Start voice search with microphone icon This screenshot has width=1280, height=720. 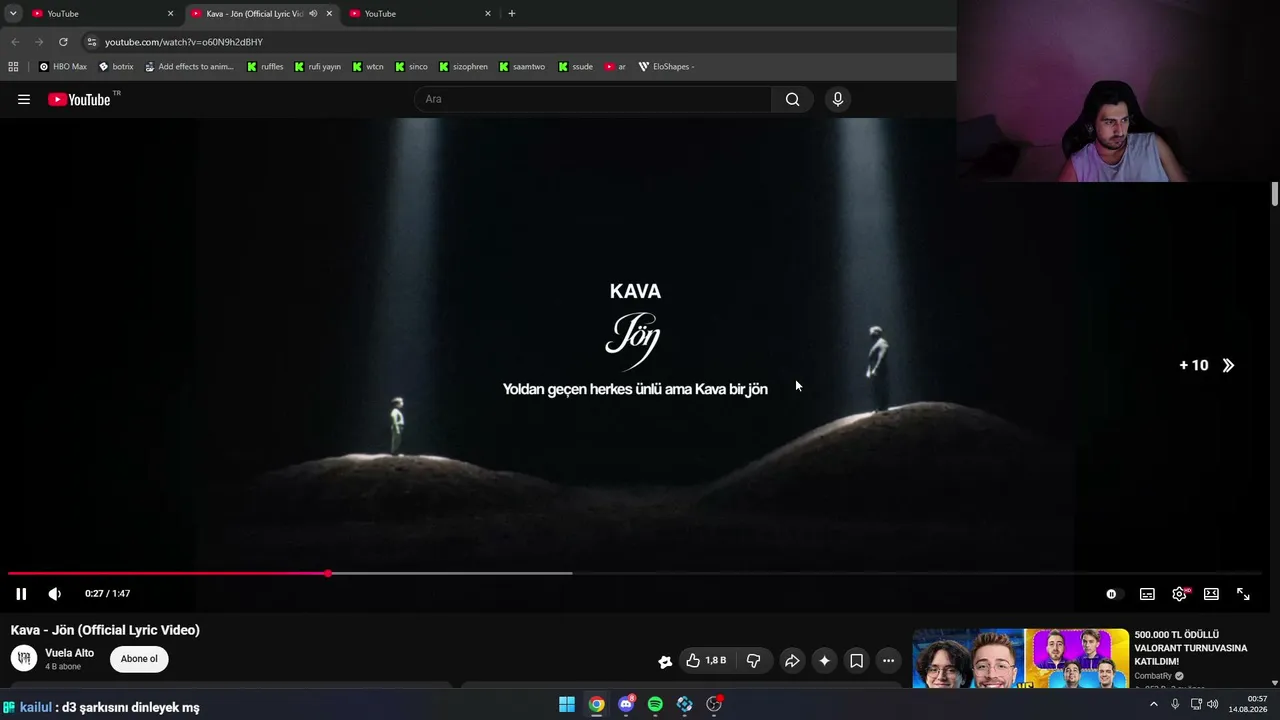tap(838, 99)
